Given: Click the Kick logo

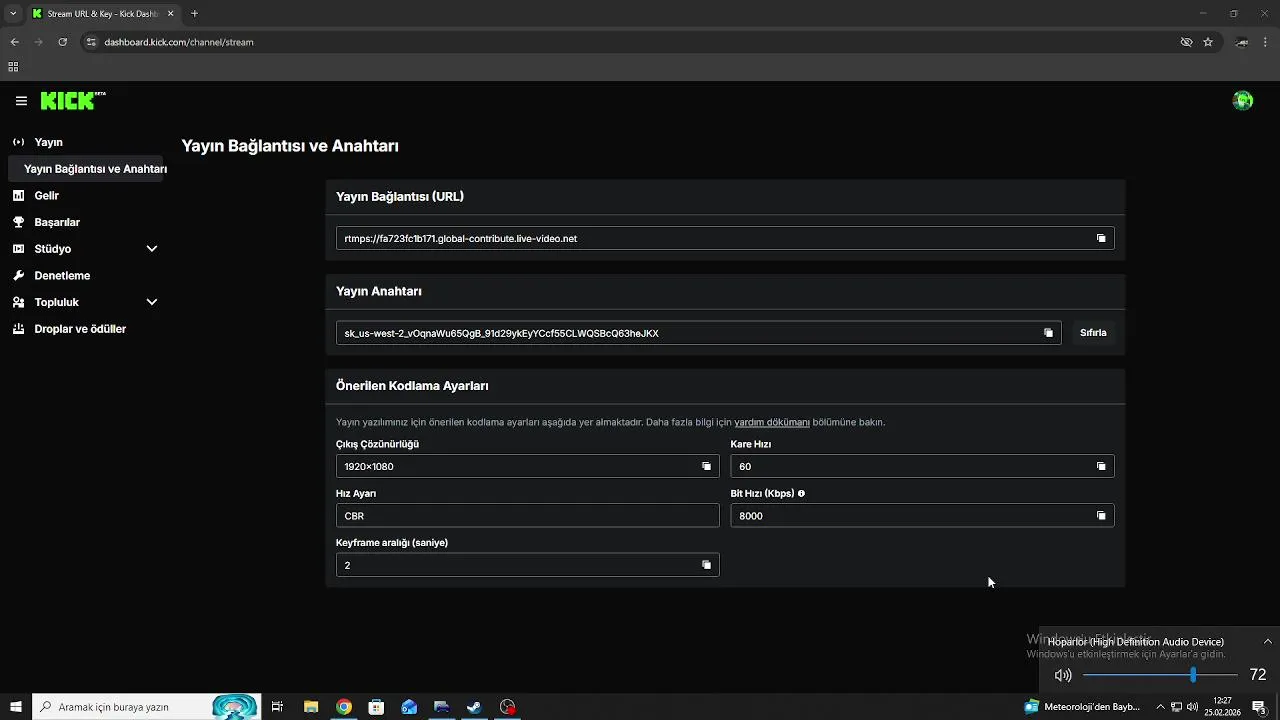Looking at the screenshot, I should pyautogui.click(x=73, y=101).
